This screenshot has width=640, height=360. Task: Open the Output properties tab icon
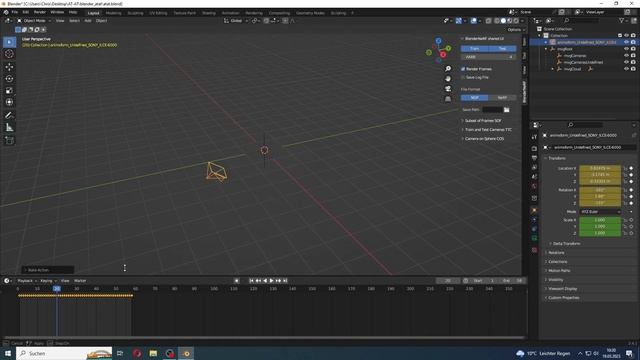[x=534, y=158]
